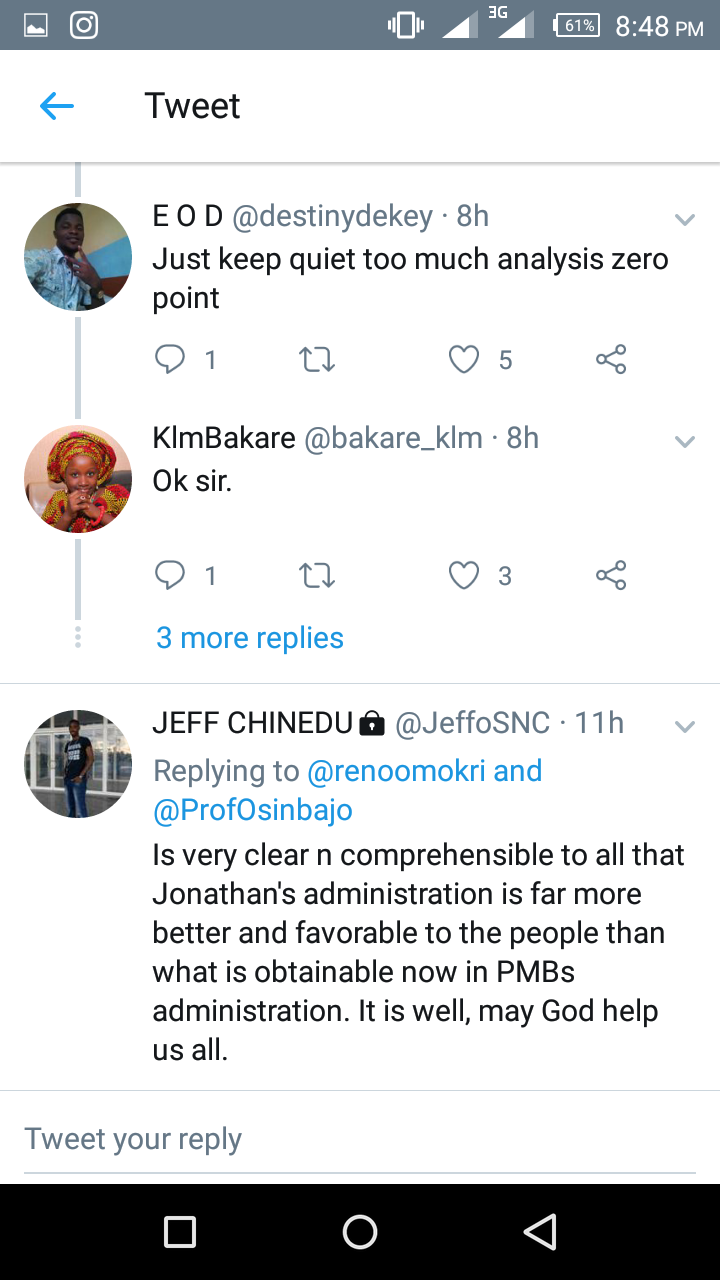Open options dropdown on E O D's tweet
The width and height of the screenshot is (720, 1280).
click(x=685, y=219)
